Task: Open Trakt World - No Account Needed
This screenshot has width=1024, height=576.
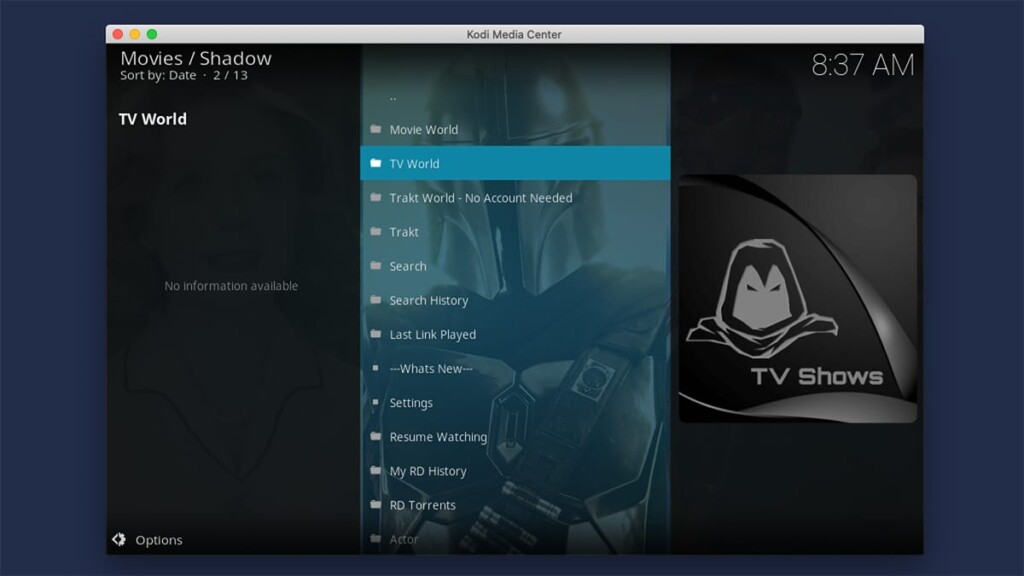Action: 515,197
